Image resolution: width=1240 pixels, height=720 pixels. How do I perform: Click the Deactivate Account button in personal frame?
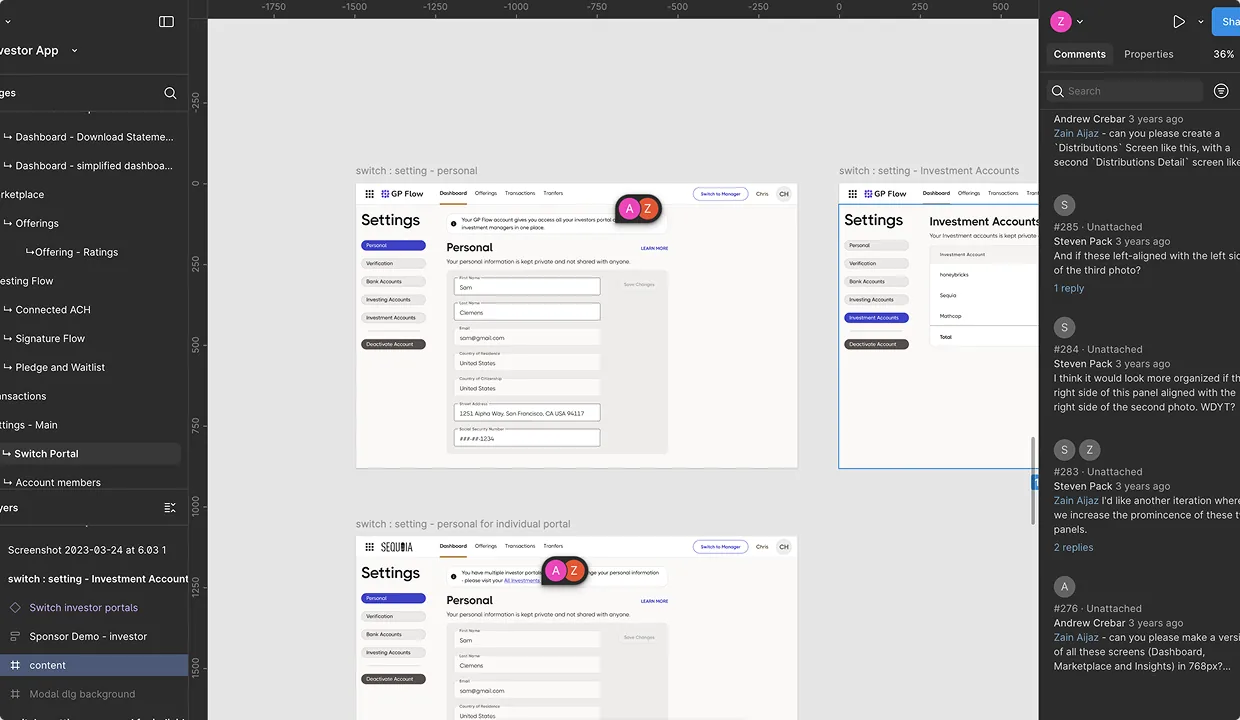click(x=393, y=344)
